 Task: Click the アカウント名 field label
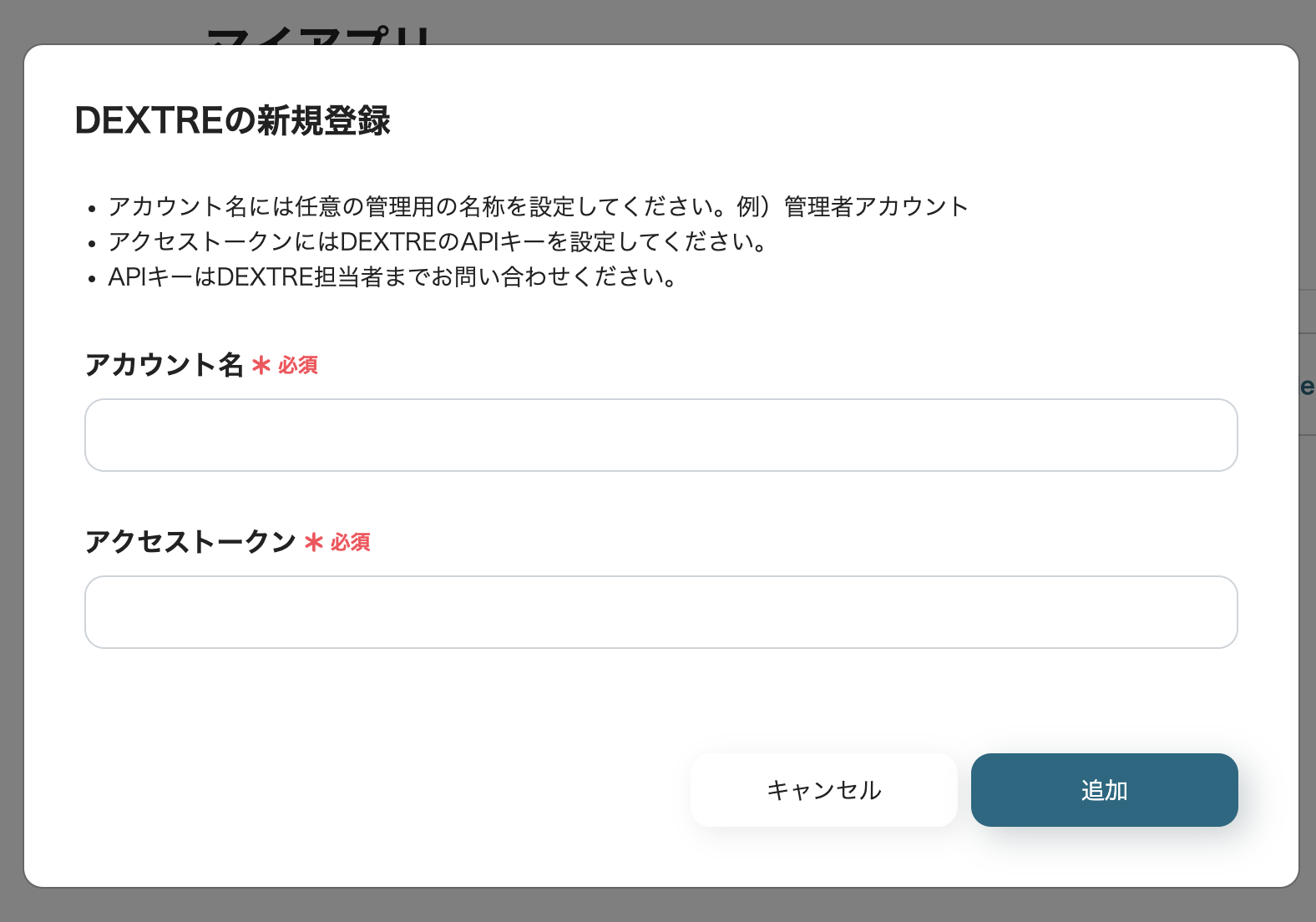click(x=164, y=365)
